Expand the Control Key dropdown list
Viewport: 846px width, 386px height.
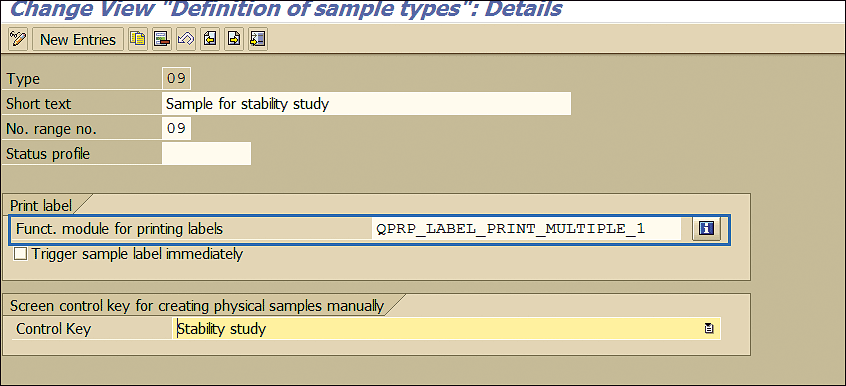(709, 328)
